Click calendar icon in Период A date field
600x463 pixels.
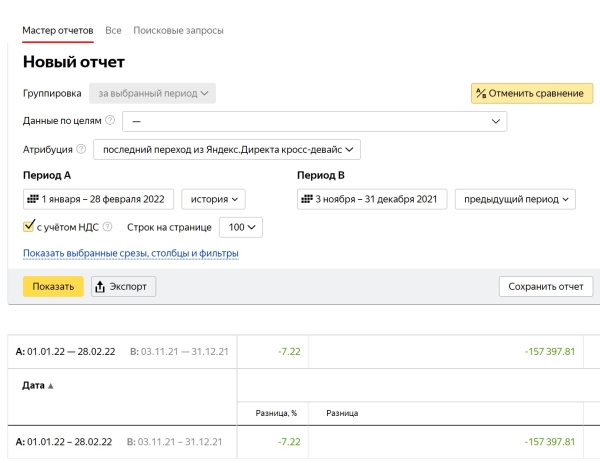pyautogui.click(x=33, y=199)
